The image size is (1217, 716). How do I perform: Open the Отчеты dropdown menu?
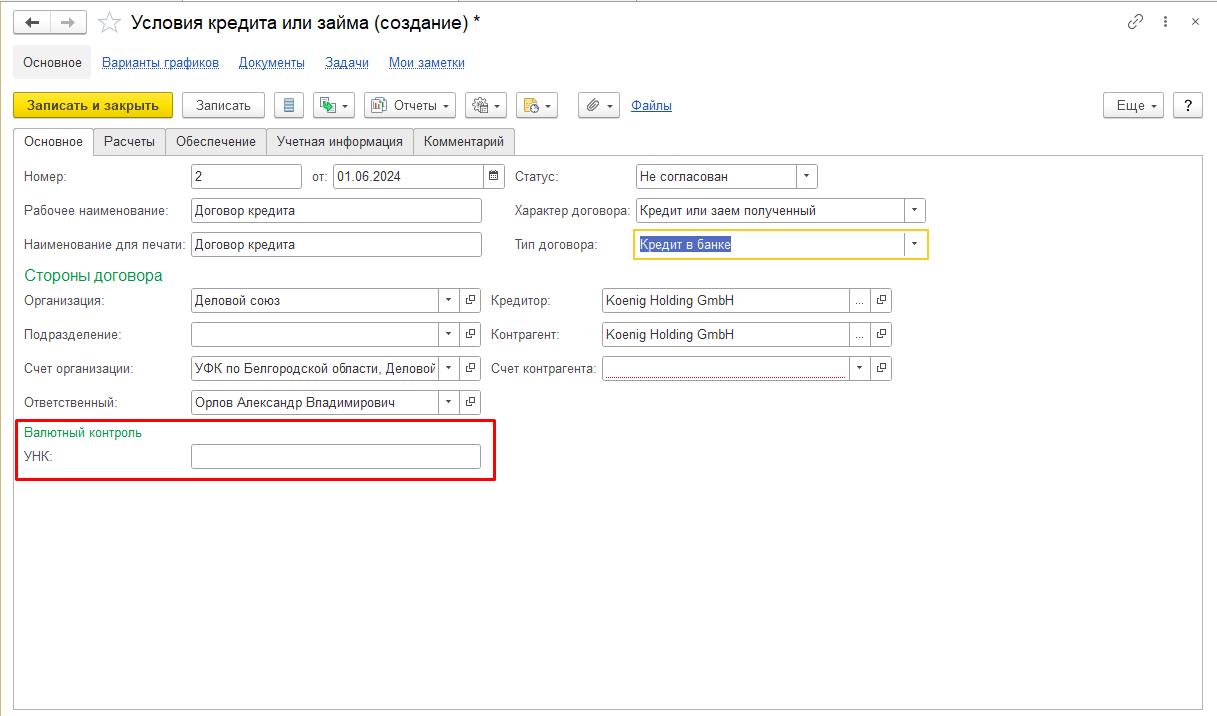click(x=410, y=105)
